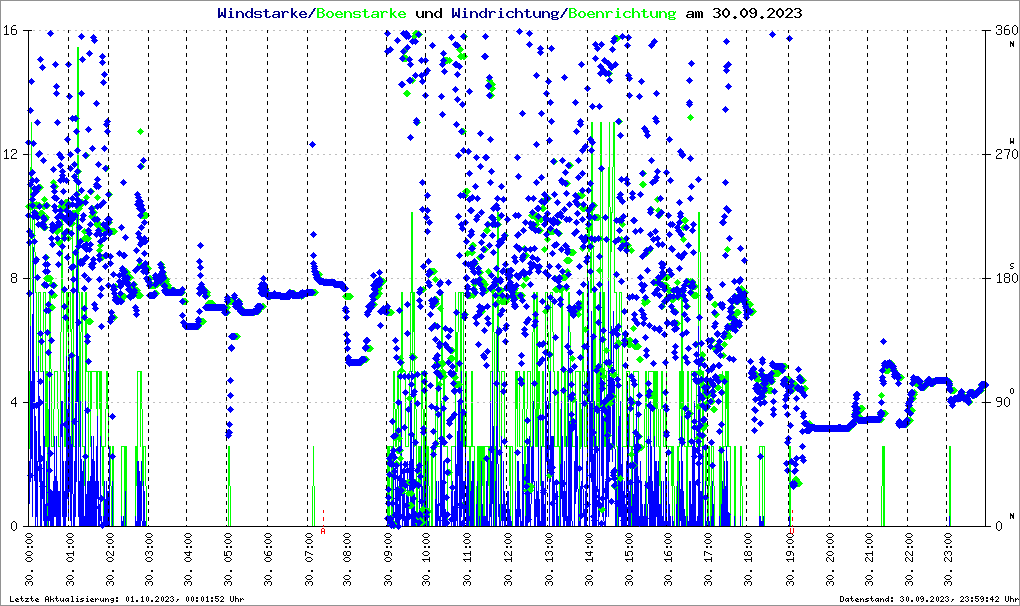Image resolution: width=1020 pixels, height=606 pixels.
Task: Click the 20:00 time axis label
Action: tap(829, 559)
